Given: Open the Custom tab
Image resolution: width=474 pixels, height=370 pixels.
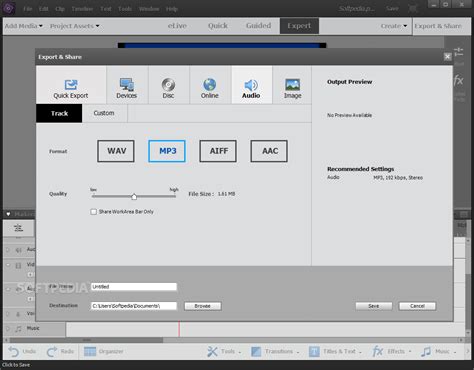Looking at the screenshot, I should [104, 113].
